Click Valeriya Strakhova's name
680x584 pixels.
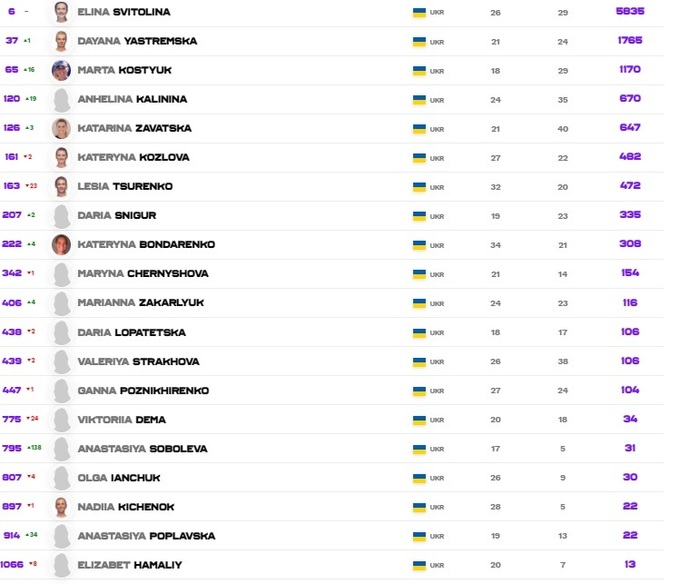tap(138, 361)
